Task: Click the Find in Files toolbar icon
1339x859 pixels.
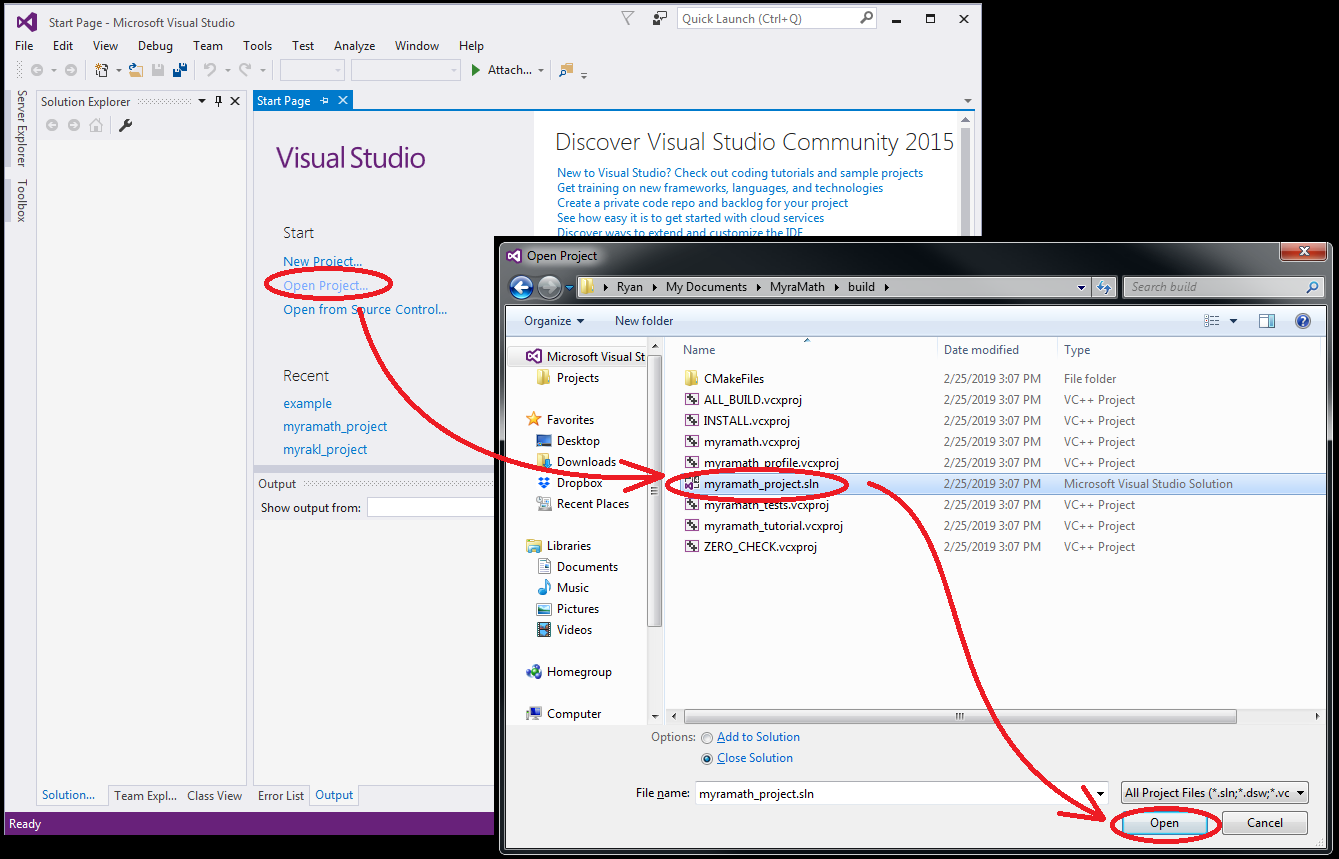Action: point(566,70)
